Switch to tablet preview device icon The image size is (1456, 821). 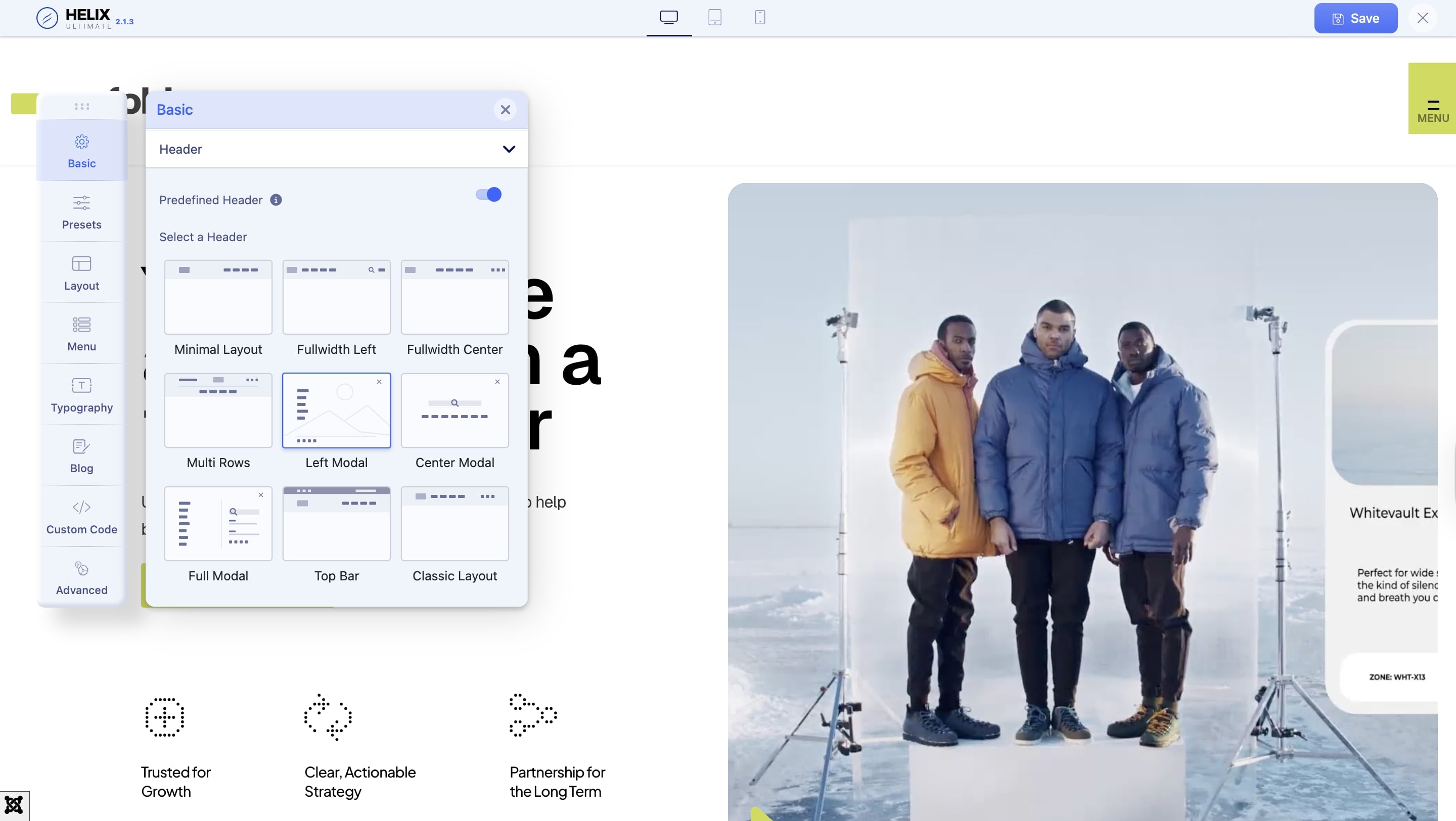[714, 18]
